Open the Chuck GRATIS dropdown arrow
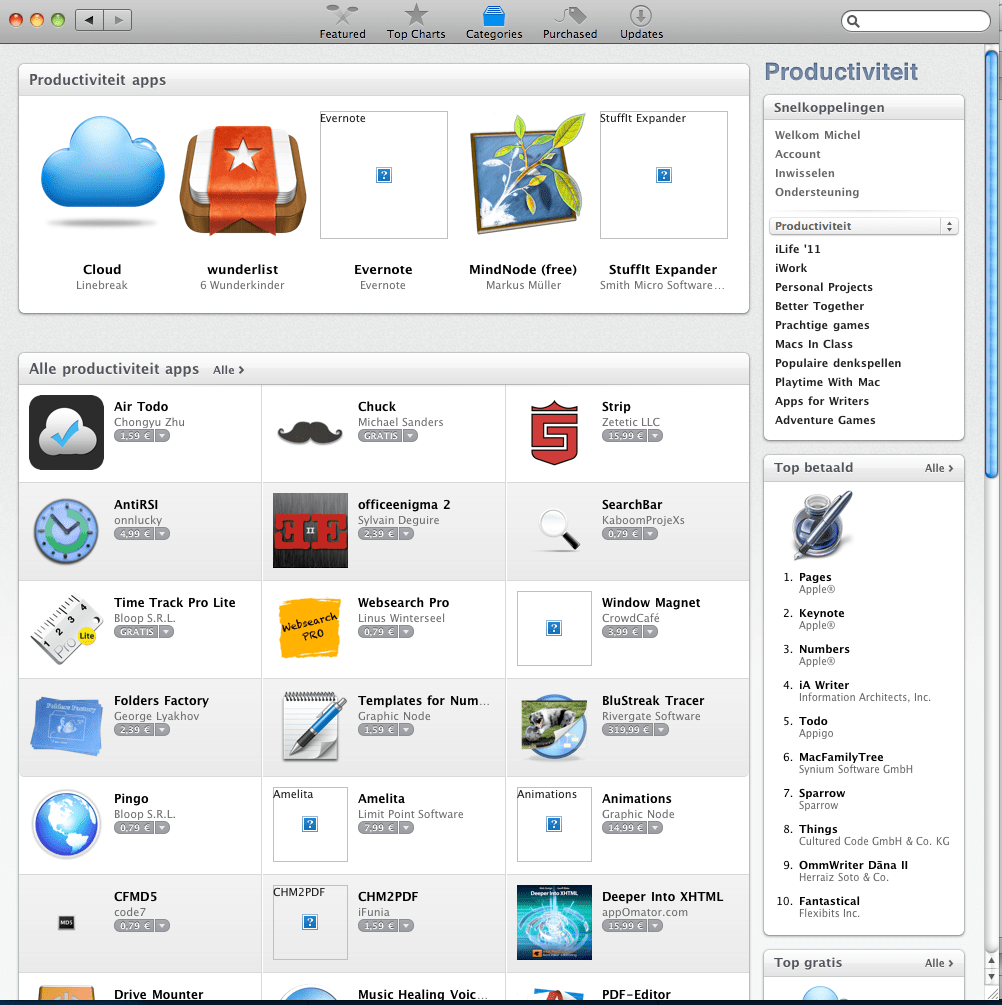The width and height of the screenshot is (1002, 1005). click(410, 436)
